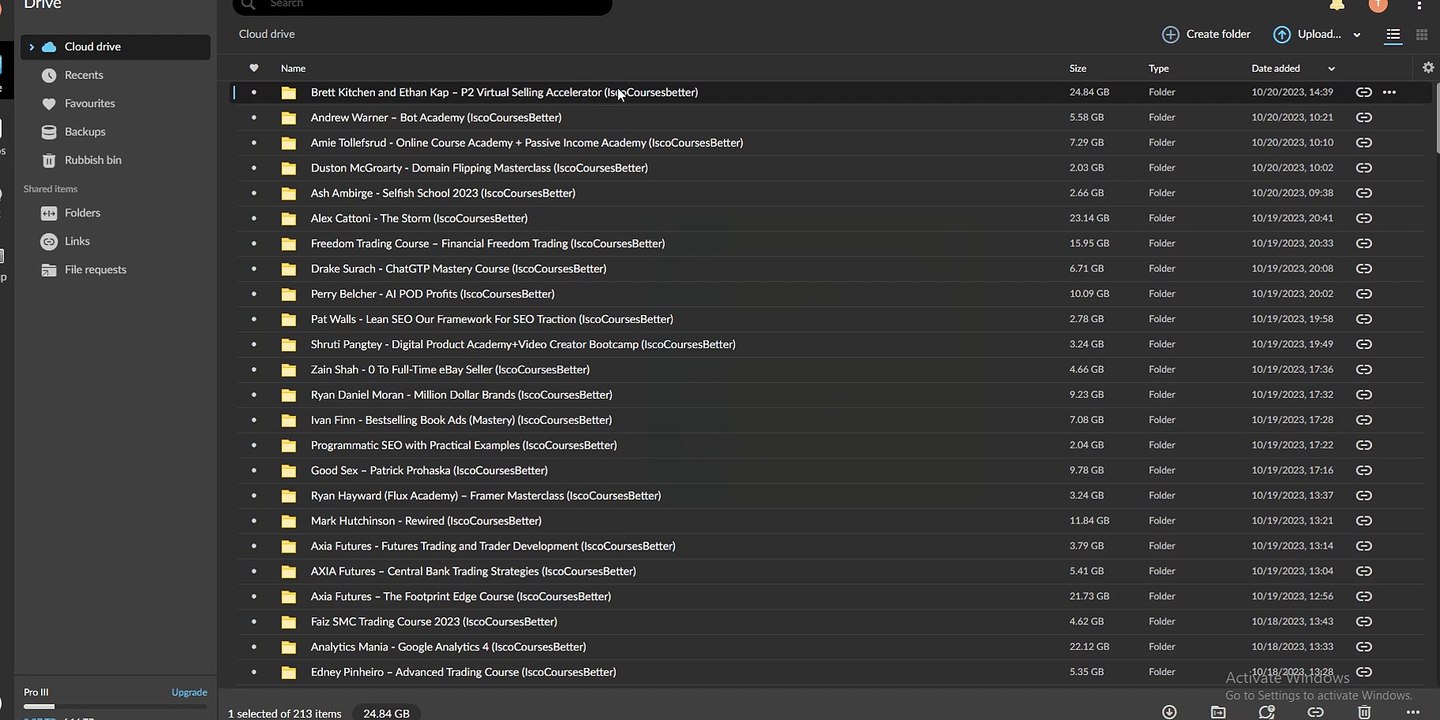Viewport: 1440px width, 720px height.
Task: Sort by the Name column header
Action: click(x=293, y=68)
